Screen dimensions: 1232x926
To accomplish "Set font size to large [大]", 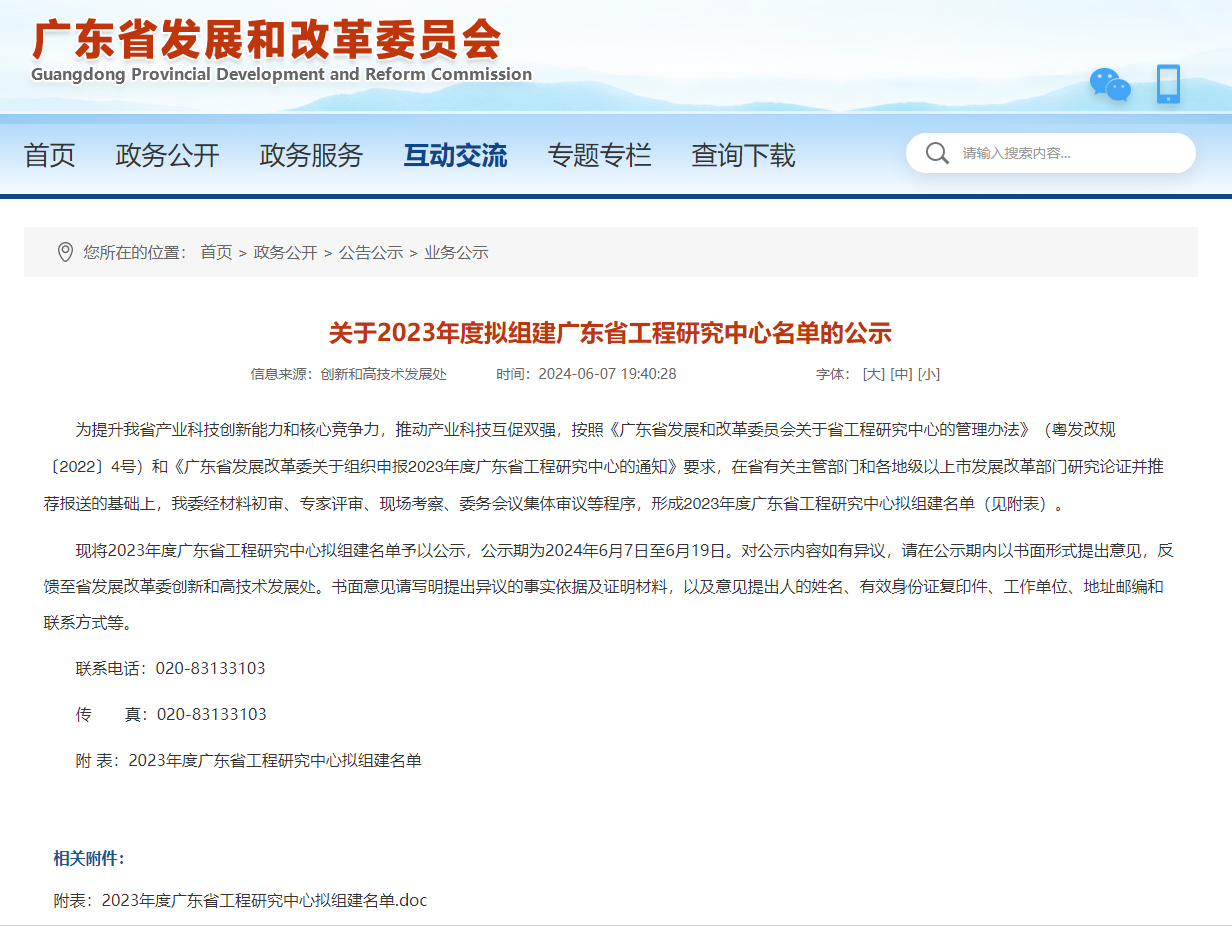I will pos(873,374).
